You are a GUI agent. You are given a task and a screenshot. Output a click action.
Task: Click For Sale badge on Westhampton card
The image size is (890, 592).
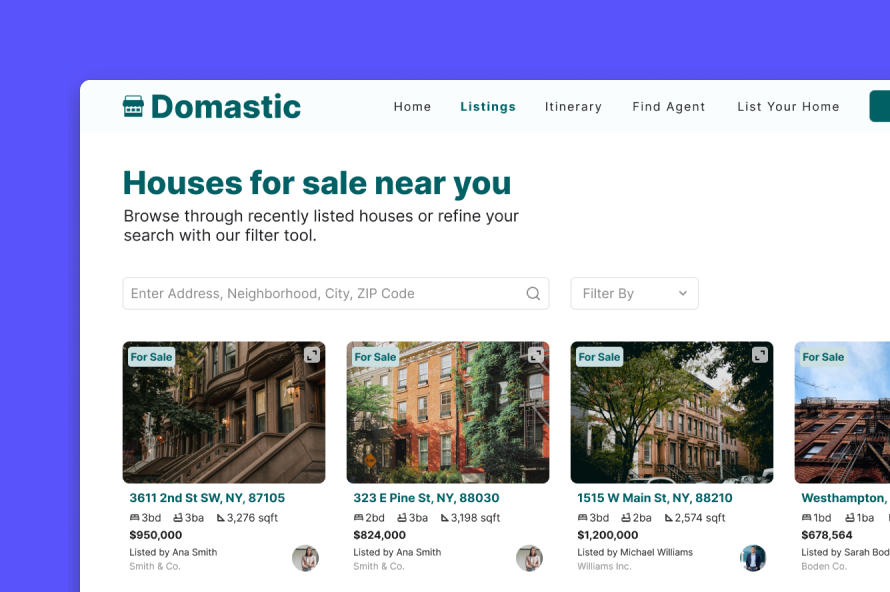[x=823, y=357]
